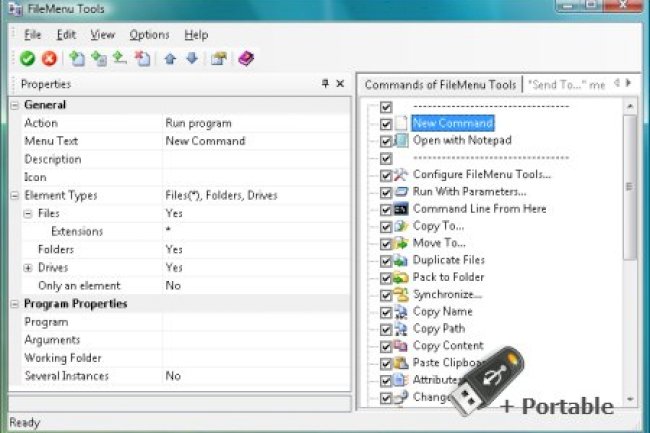Click the Menu Text value New Command
This screenshot has height=433, width=650.
(x=205, y=141)
